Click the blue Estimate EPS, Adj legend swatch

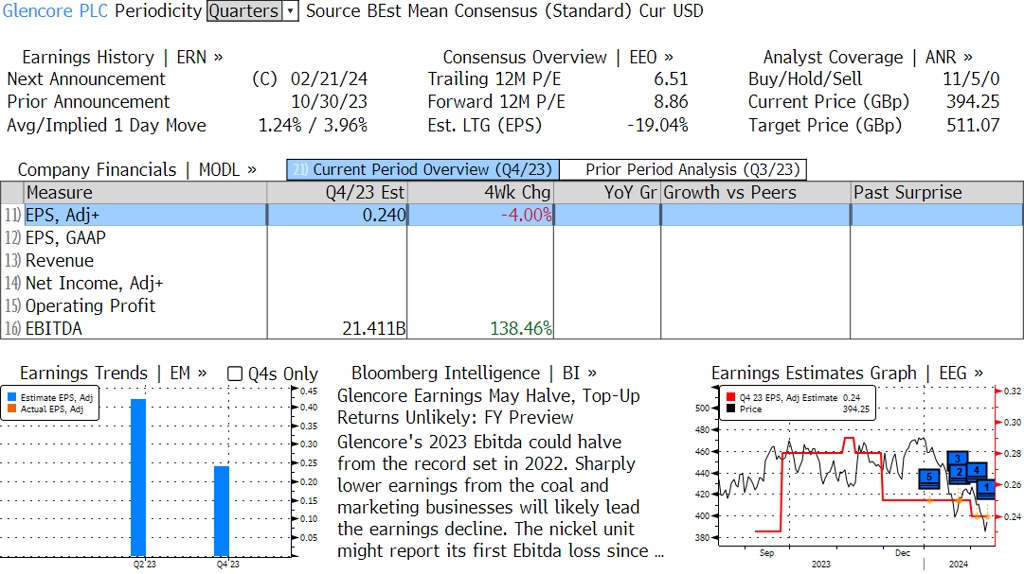coord(12,397)
